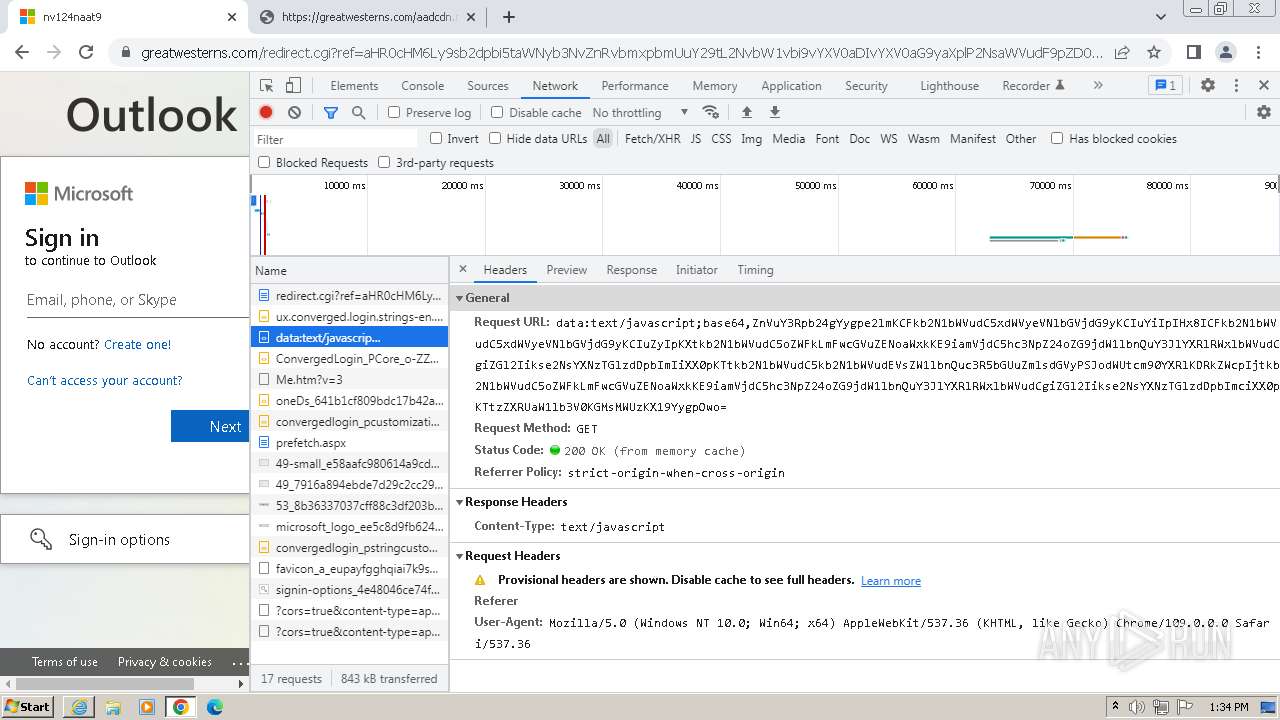The width and height of the screenshot is (1280, 720).
Task: Close the request details pane
Action: pyautogui.click(x=463, y=270)
